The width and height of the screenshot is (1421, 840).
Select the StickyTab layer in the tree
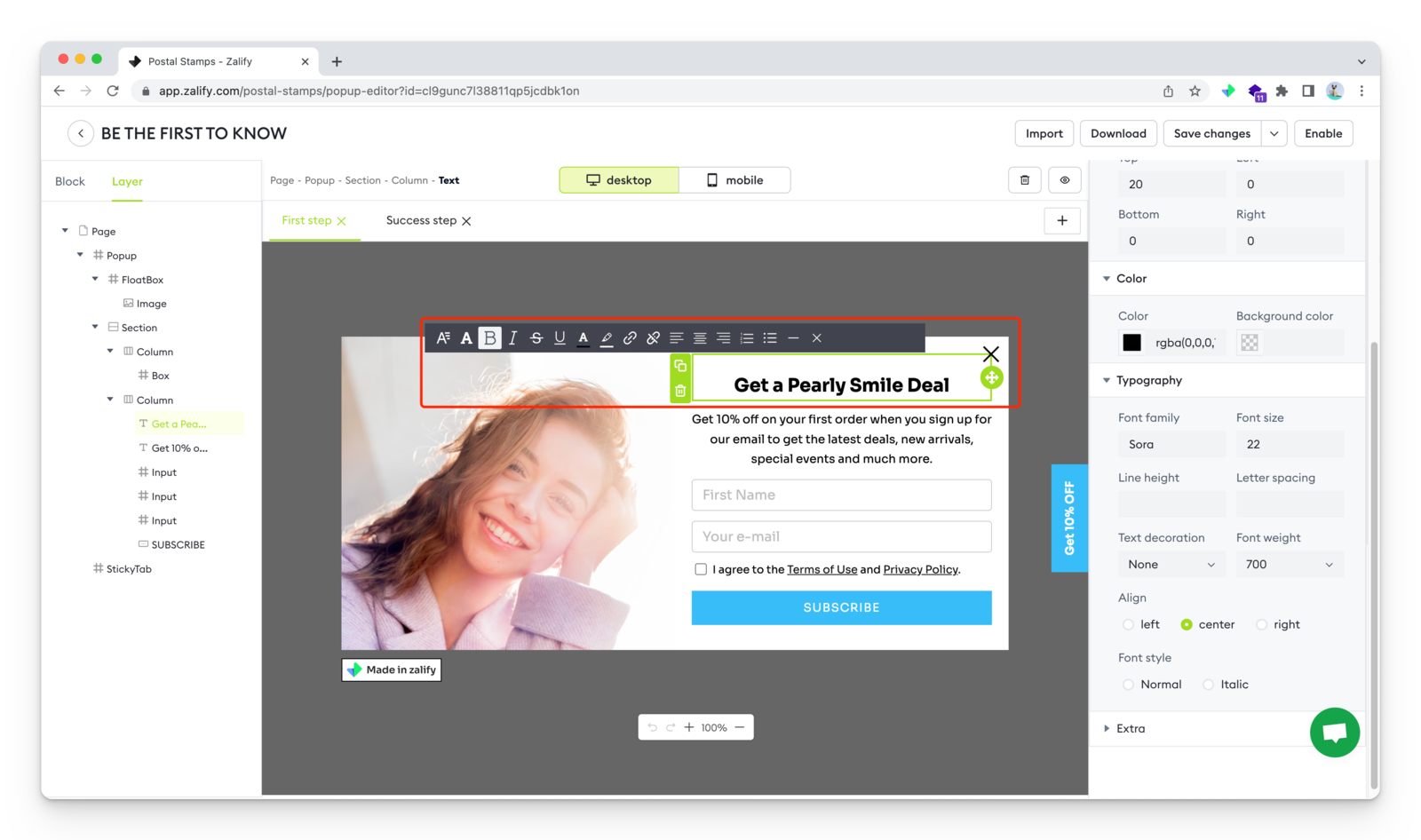pos(129,569)
